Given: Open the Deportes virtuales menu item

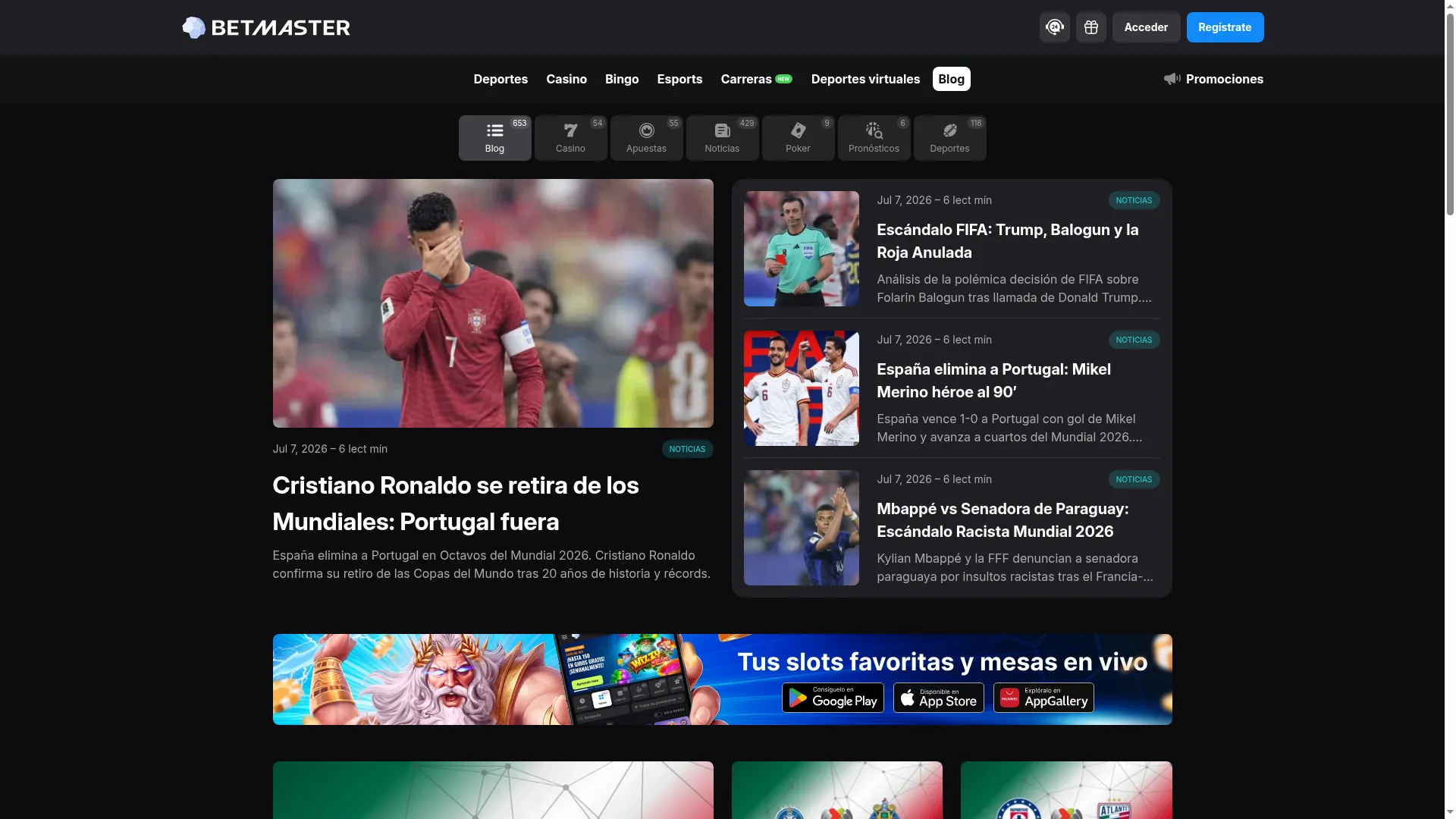Looking at the screenshot, I should tap(865, 79).
